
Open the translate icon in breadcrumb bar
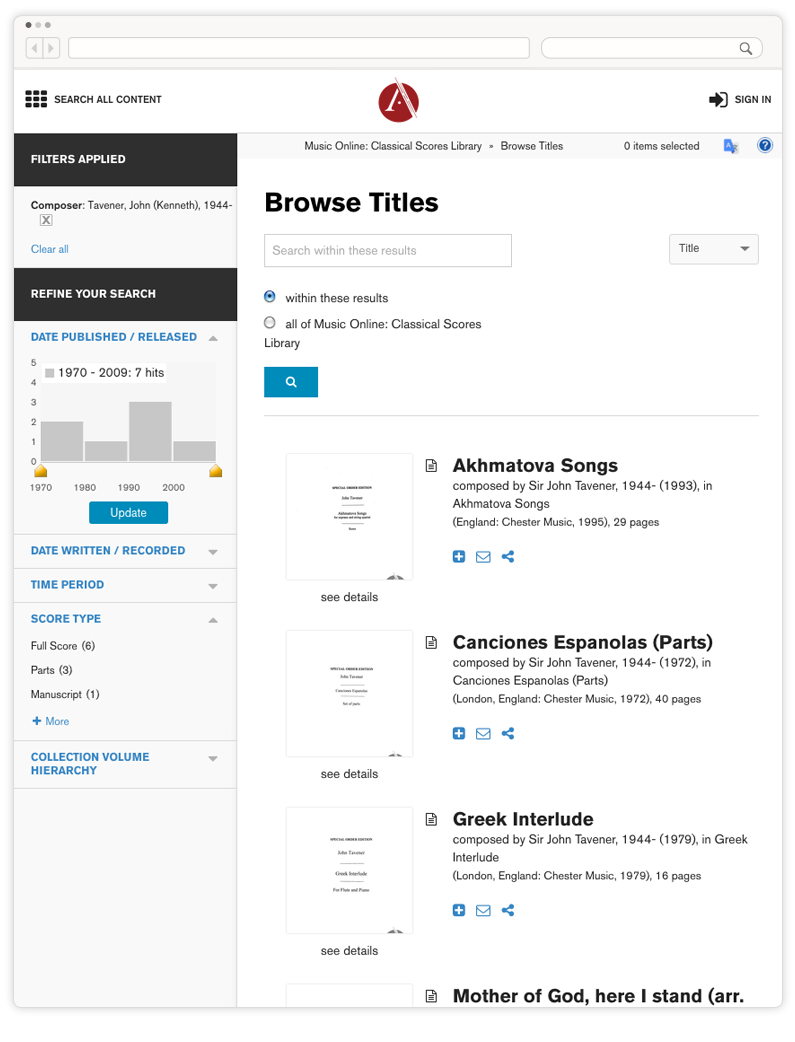click(731, 146)
